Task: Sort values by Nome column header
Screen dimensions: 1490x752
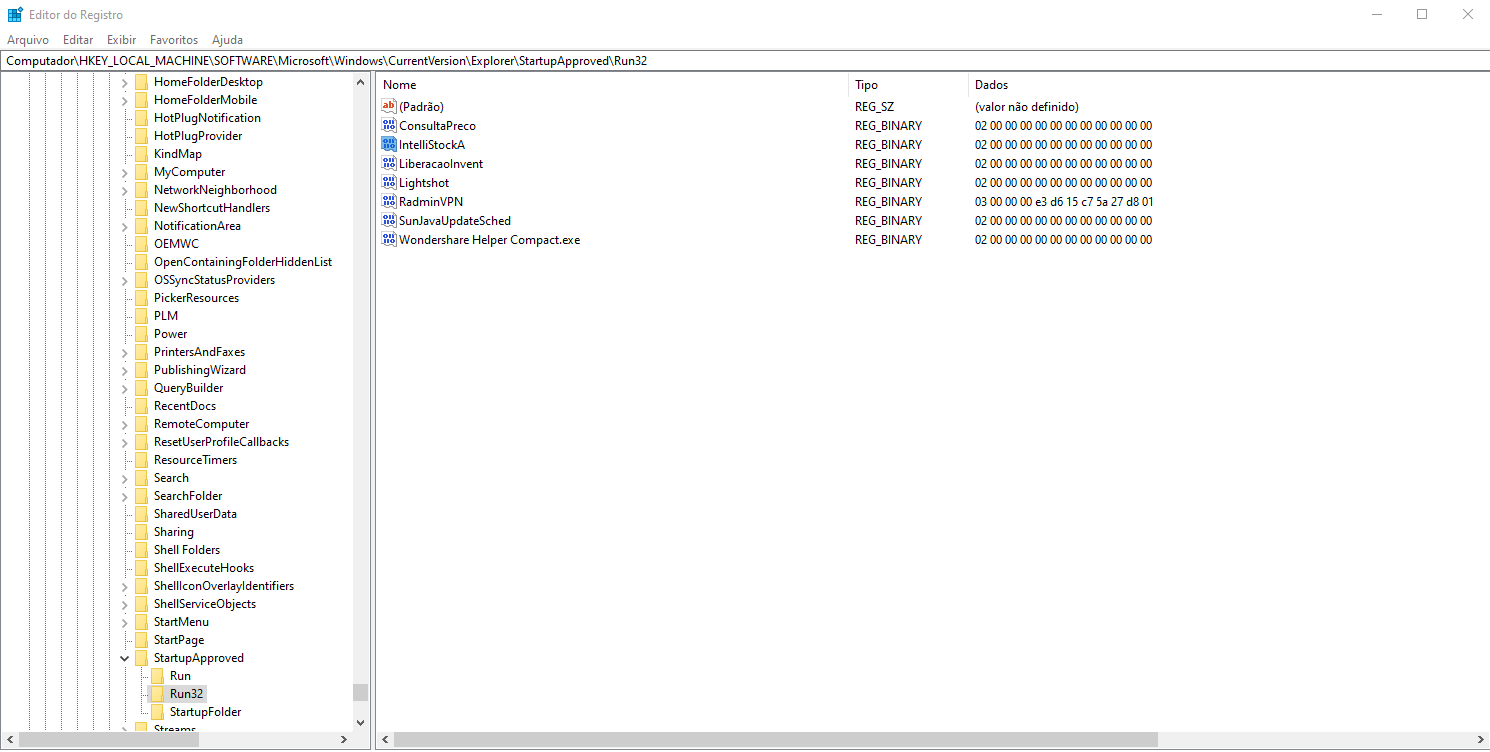Action: pos(612,85)
